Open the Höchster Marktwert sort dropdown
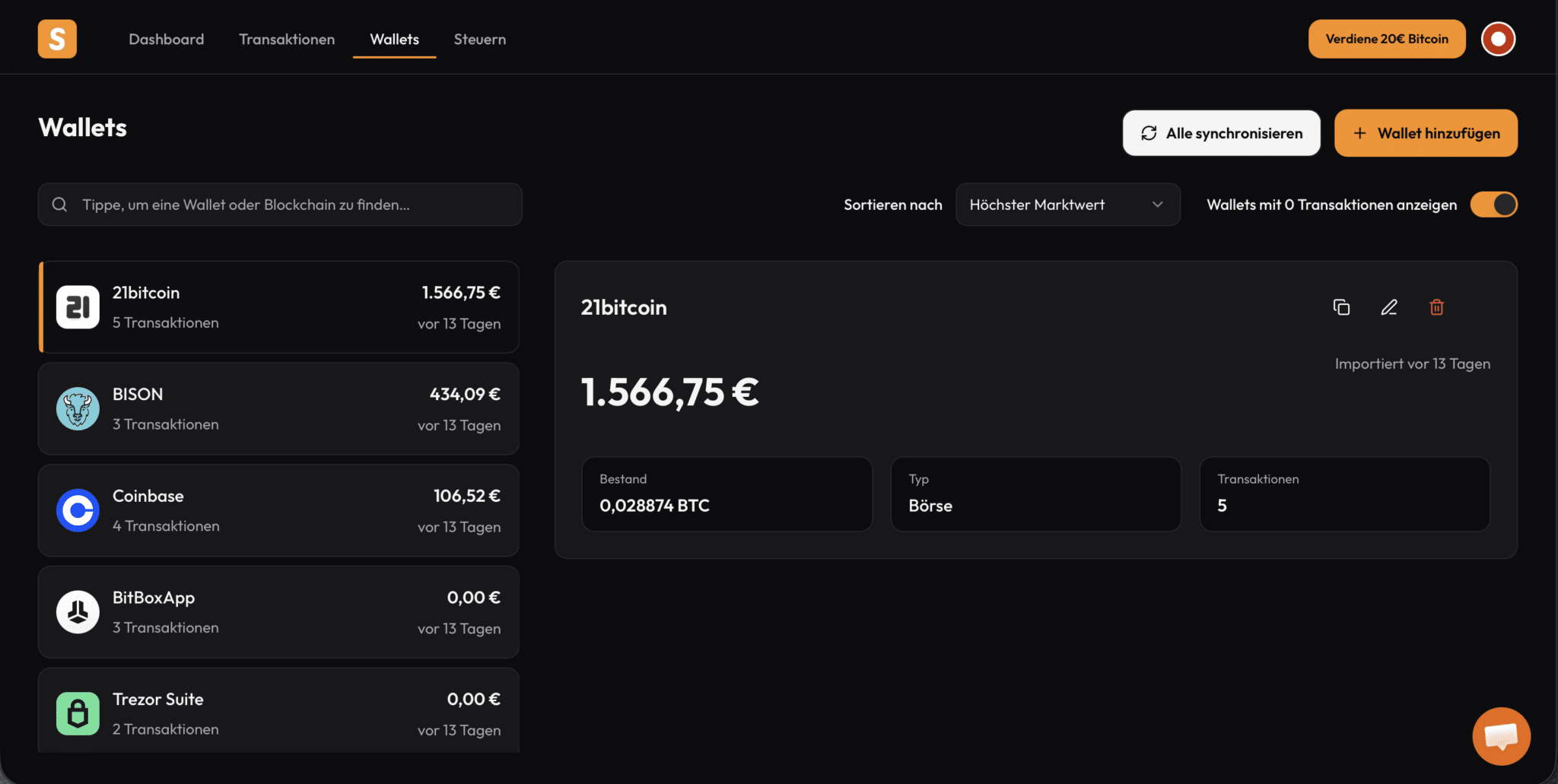 click(x=1067, y=205)
